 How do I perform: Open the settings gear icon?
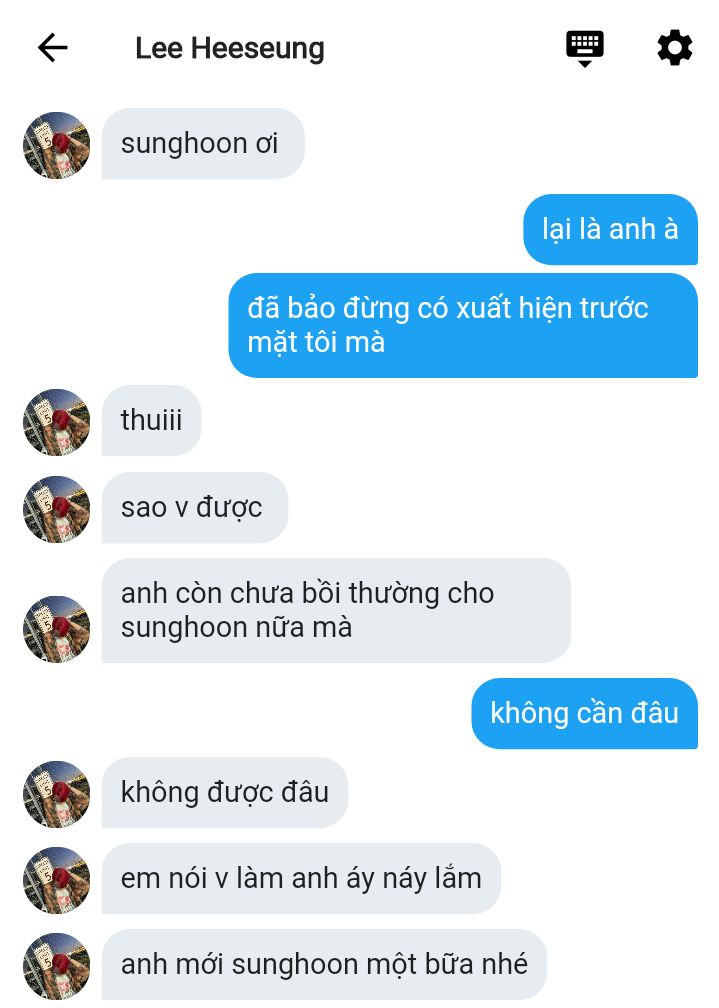pos(675,48)
